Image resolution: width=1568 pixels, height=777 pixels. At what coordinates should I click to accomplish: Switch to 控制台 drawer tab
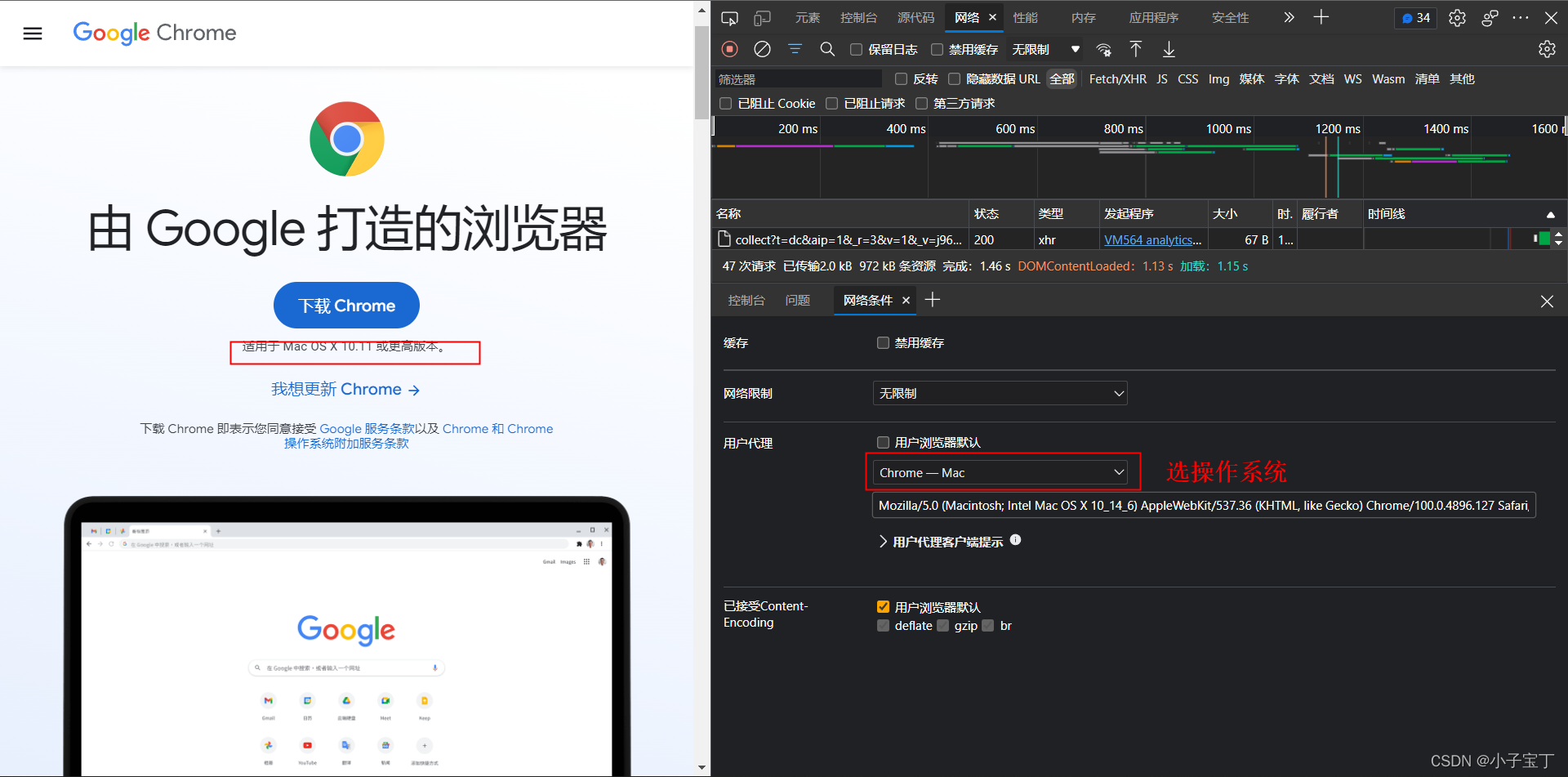tap(746, 301)
